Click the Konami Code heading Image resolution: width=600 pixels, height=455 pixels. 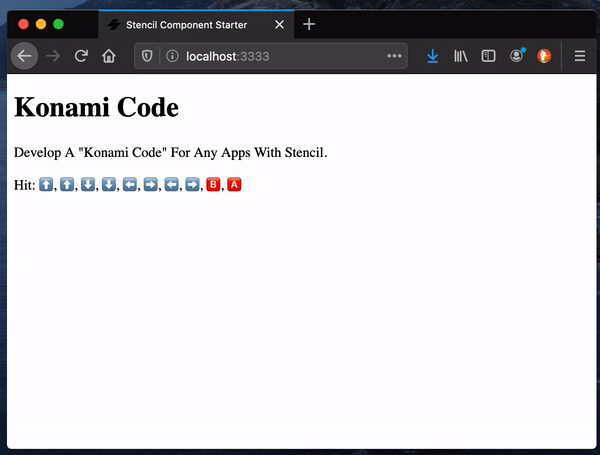96,107
